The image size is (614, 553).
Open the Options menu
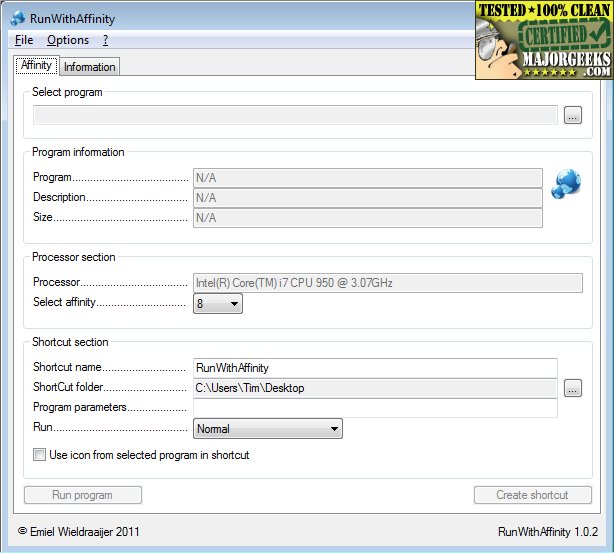coord(68,40)
